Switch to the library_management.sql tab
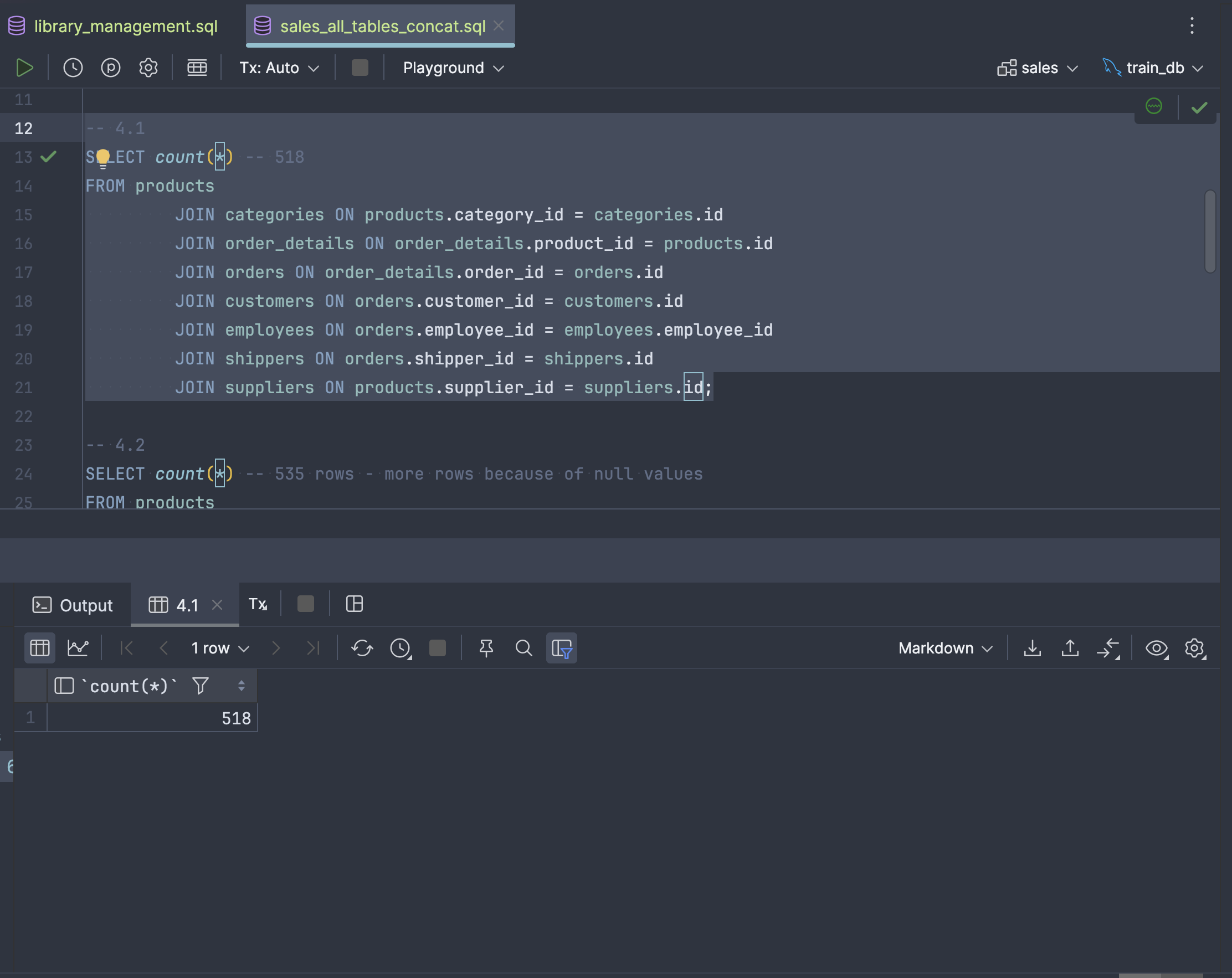Image resolution: width=1232 pixels, height=978 pixels. (x=125, y=26)
